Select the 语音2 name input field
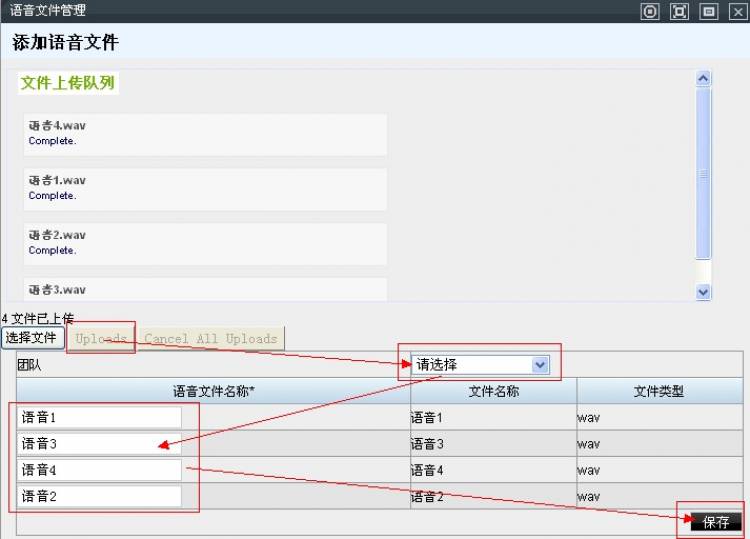Viewport: 750px width, 539px height. coord(100,496)
